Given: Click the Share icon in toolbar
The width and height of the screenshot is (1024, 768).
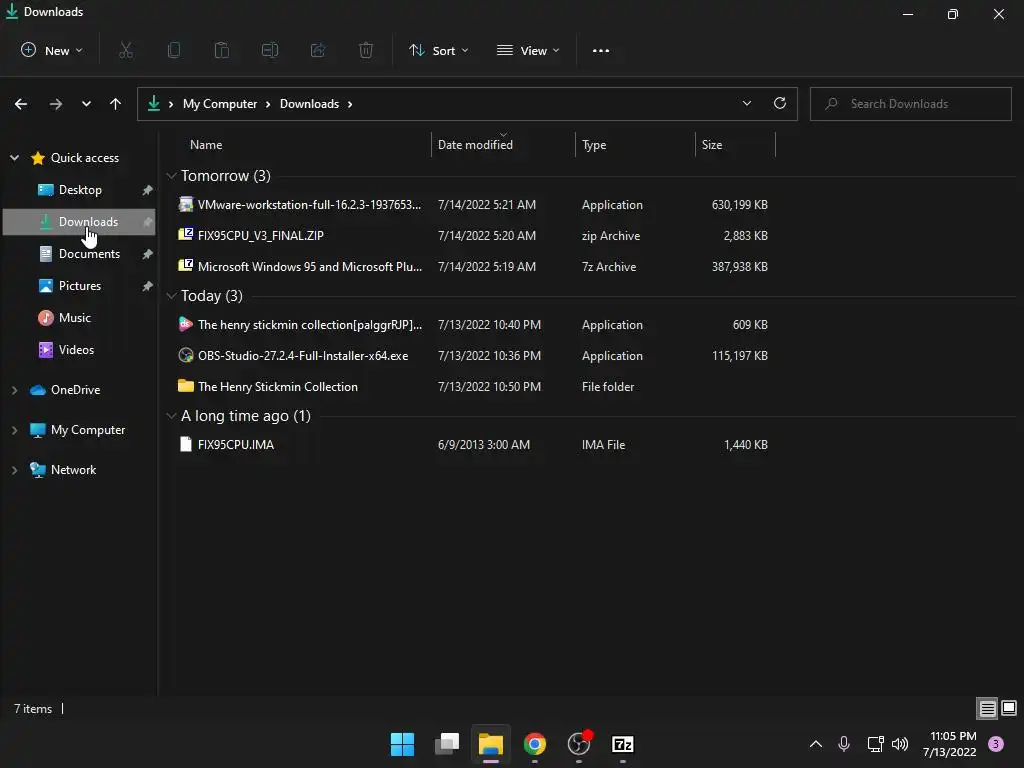Looking at the screenshot, I should point(318,50).
